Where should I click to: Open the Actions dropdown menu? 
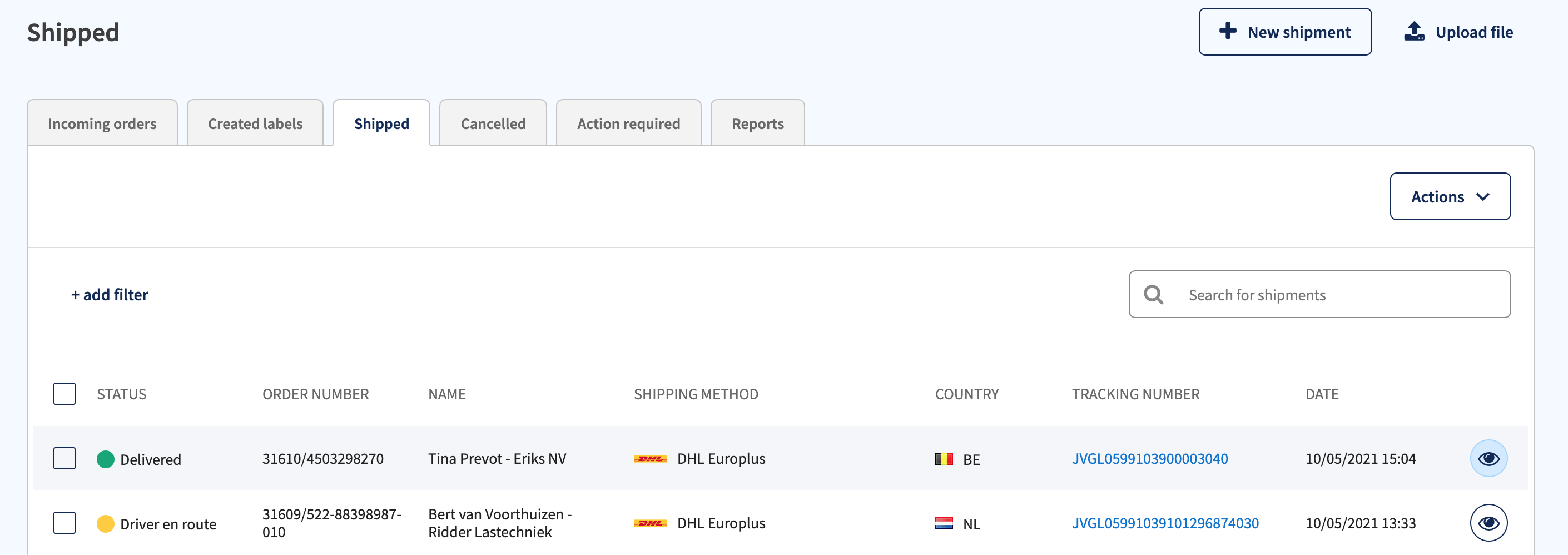click(x=1450, y=196)
